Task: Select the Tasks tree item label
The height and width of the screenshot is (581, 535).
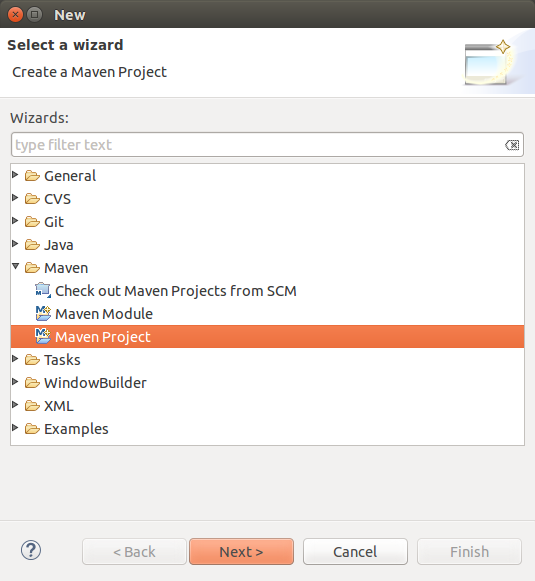Action: coord(62,360)
